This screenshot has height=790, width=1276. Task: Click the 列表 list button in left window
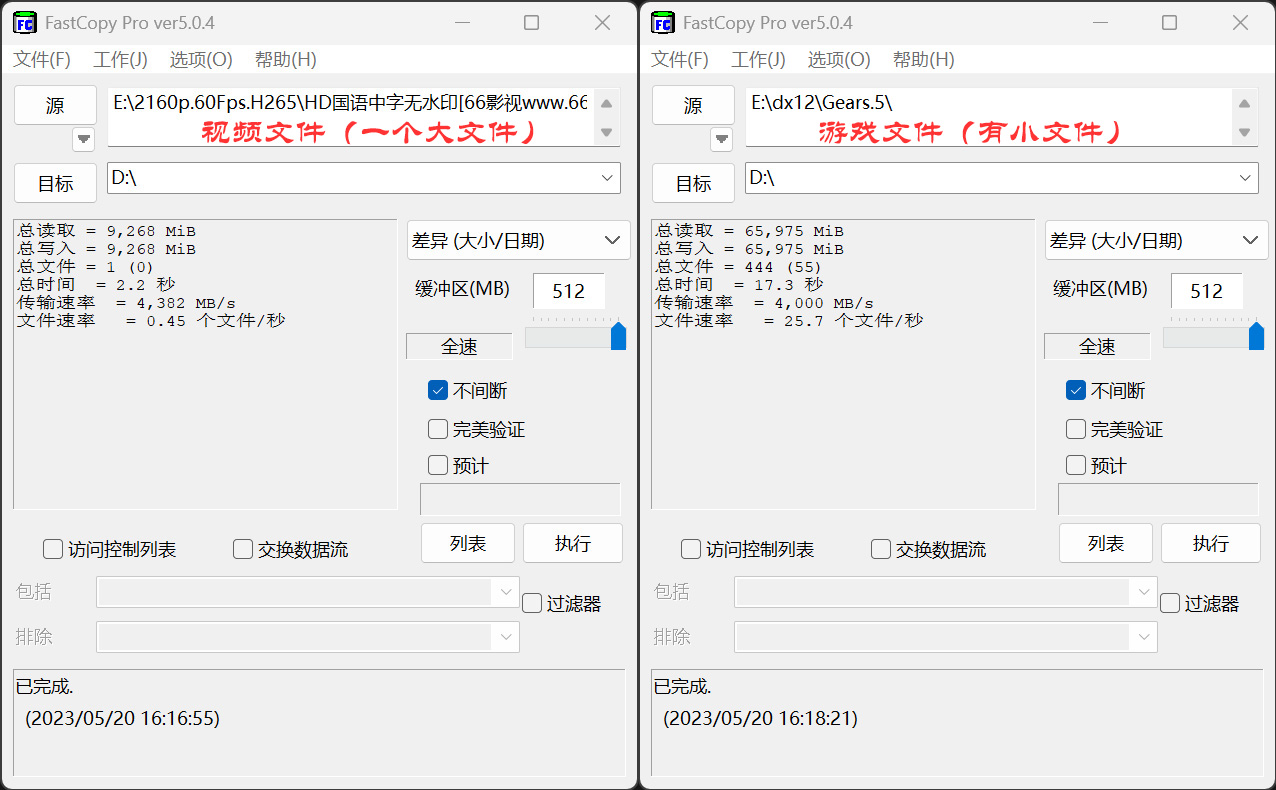click(x=467, y=543)
